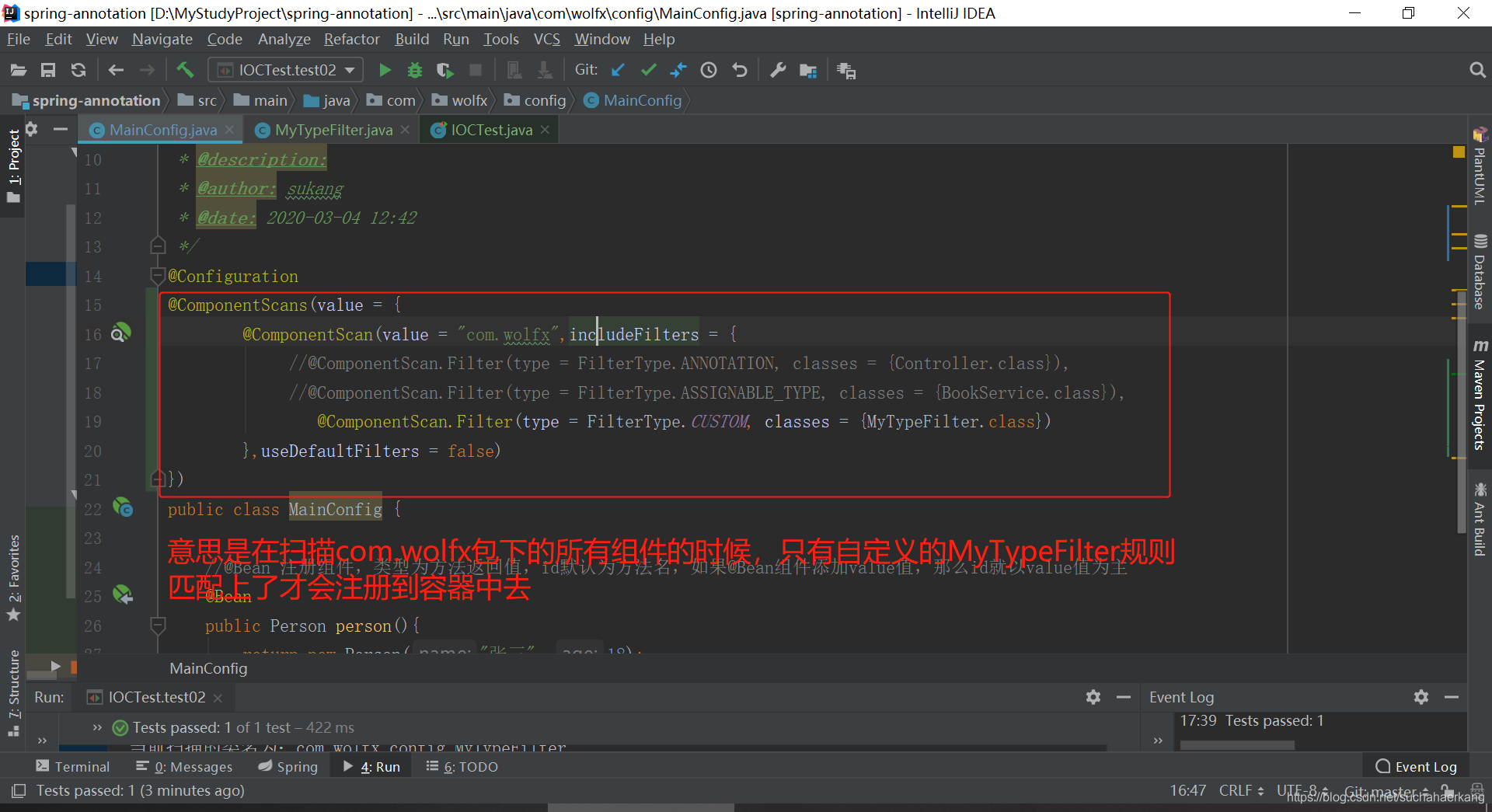This screenshot has width=1492, height=812.
Task: Hide the project panel with minus icon
Action: [x=61, y=129]
